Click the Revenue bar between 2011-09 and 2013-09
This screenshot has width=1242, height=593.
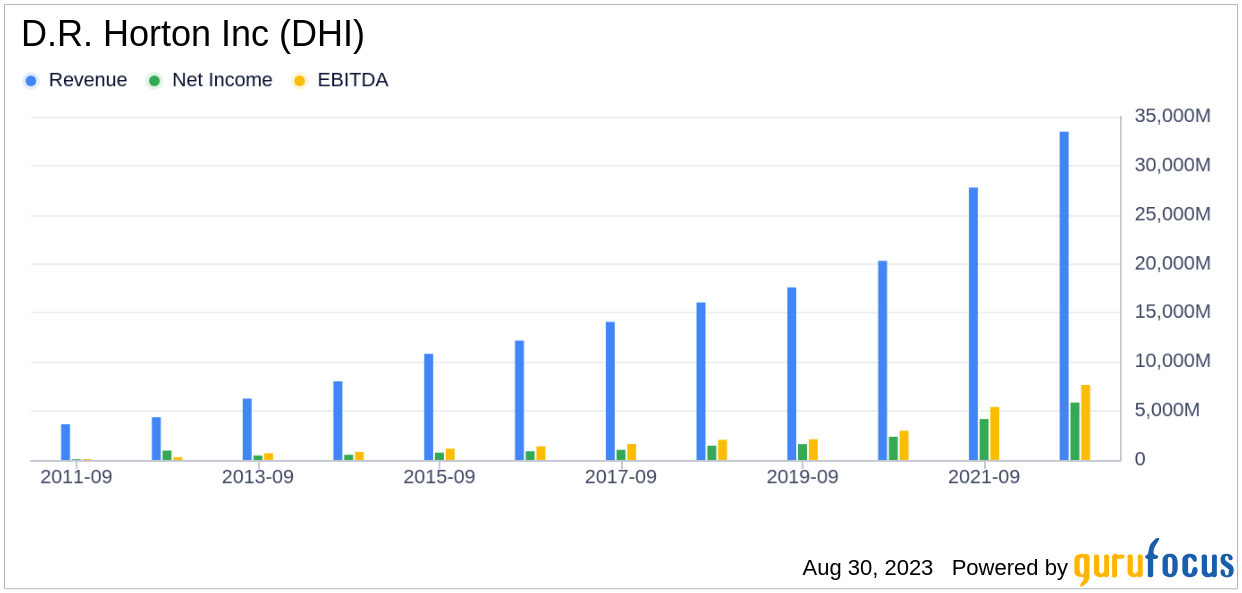point(156,439)
